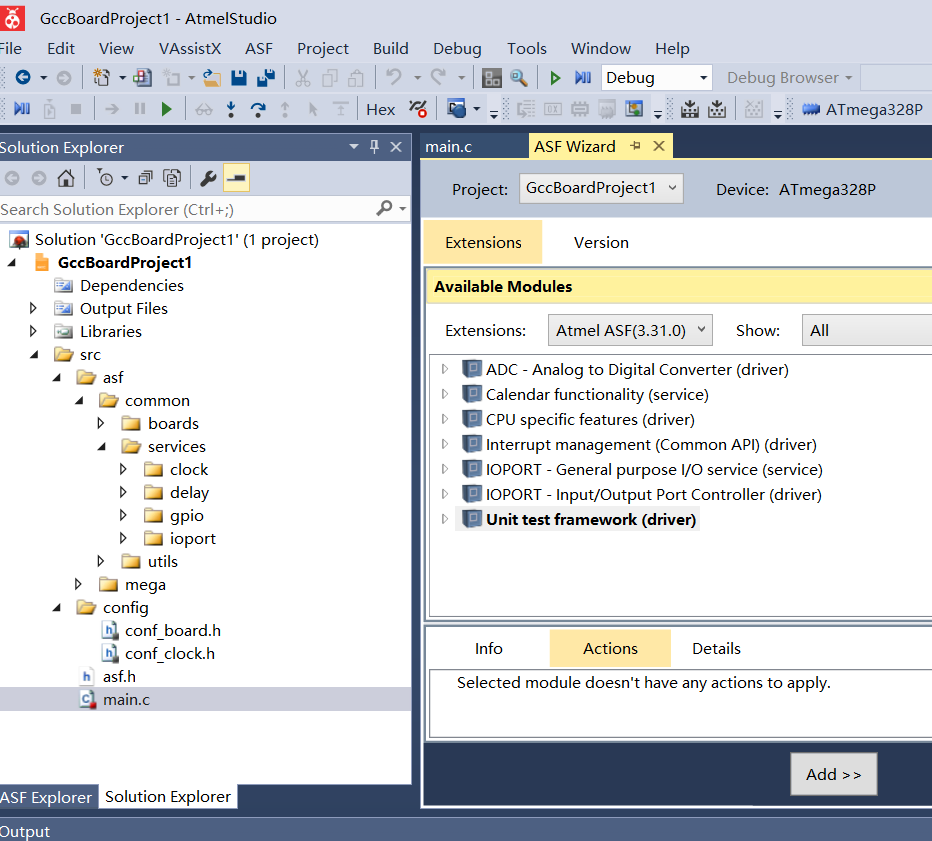Click the Step Into icon
This screenshot has width=932, height=841.
click(x=231, y=109)
